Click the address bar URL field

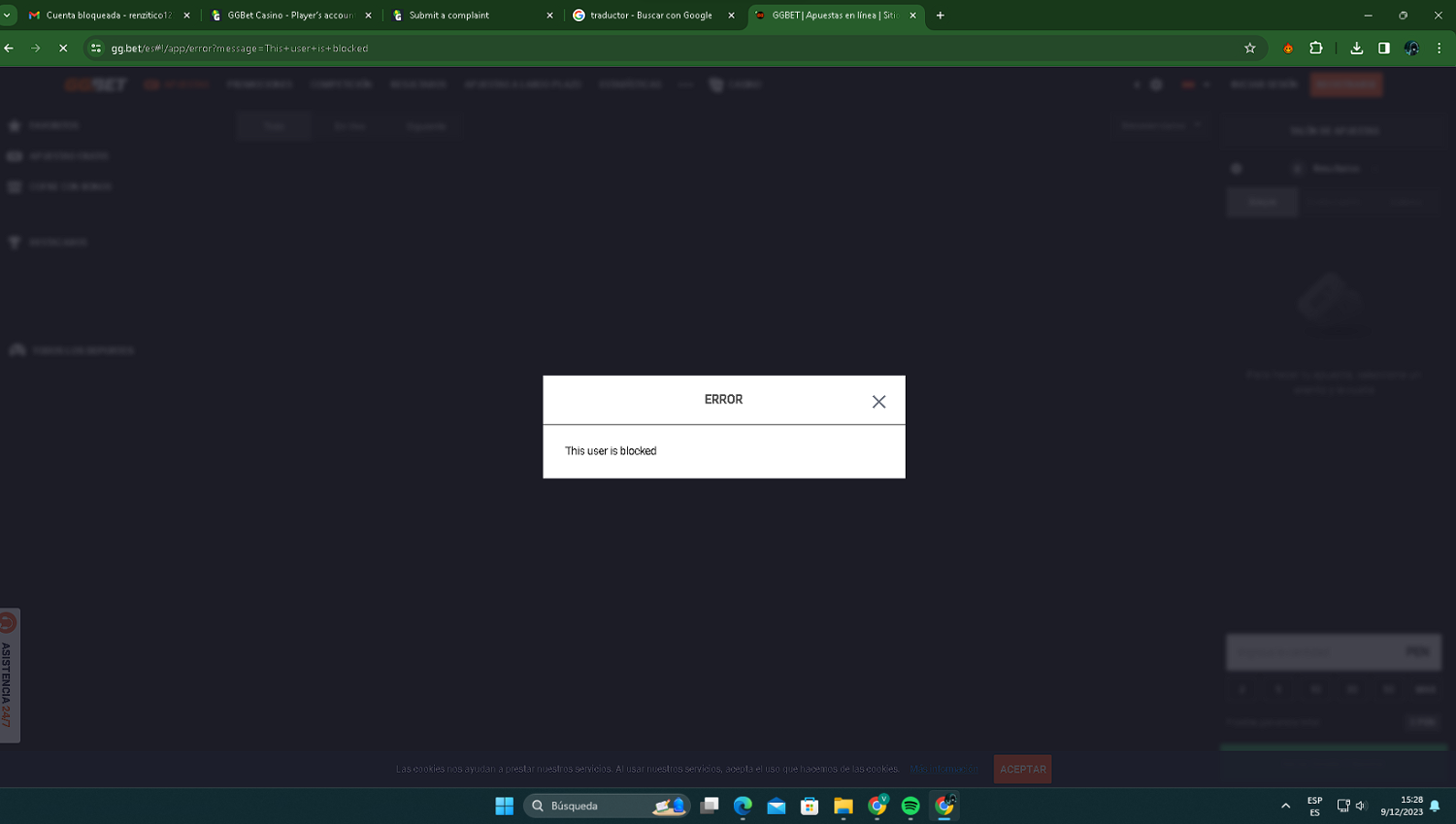[582, 49]
